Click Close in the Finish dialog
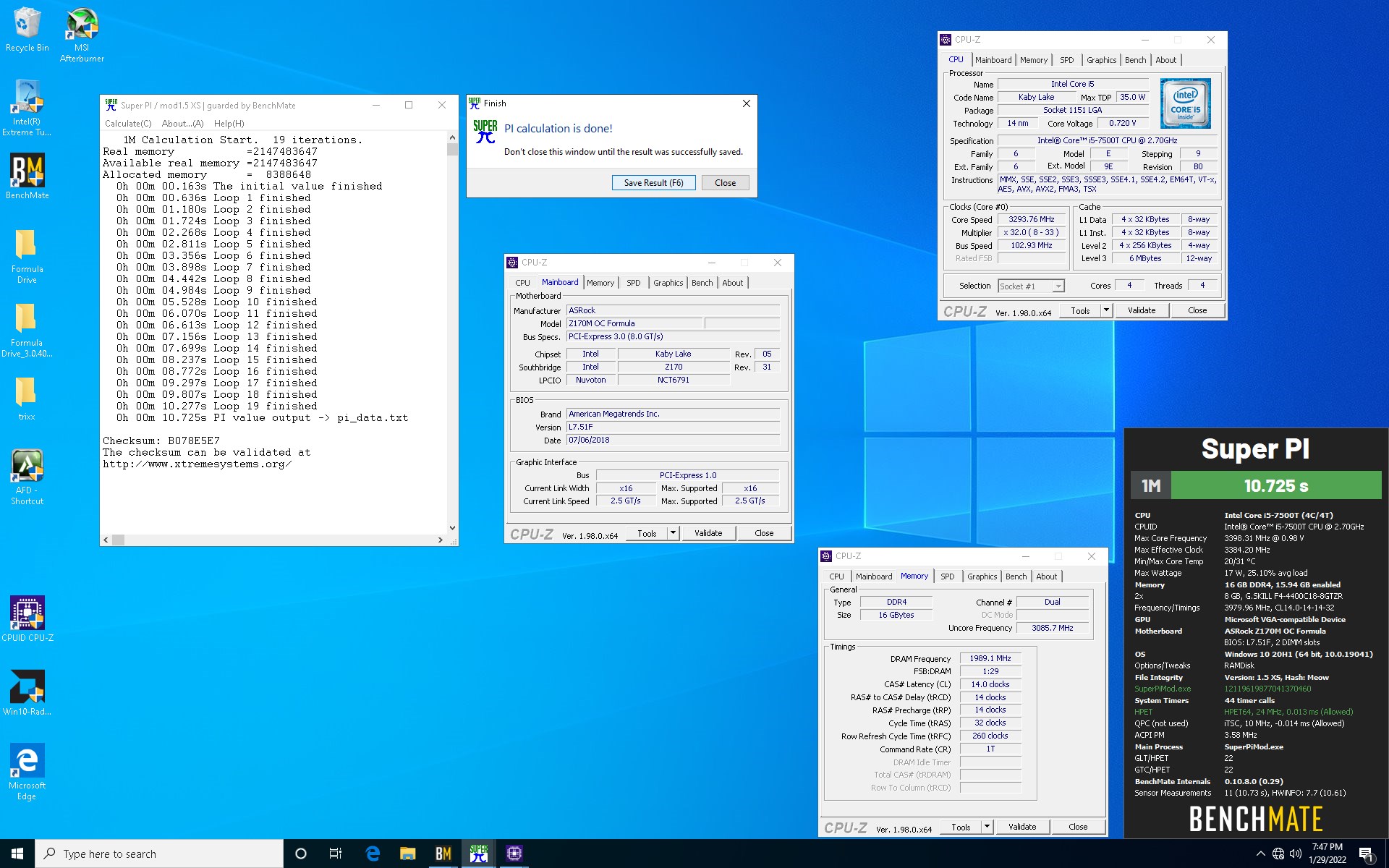Image resolution: width=1389 pixels, height=868 pixels. click(725, 183)
